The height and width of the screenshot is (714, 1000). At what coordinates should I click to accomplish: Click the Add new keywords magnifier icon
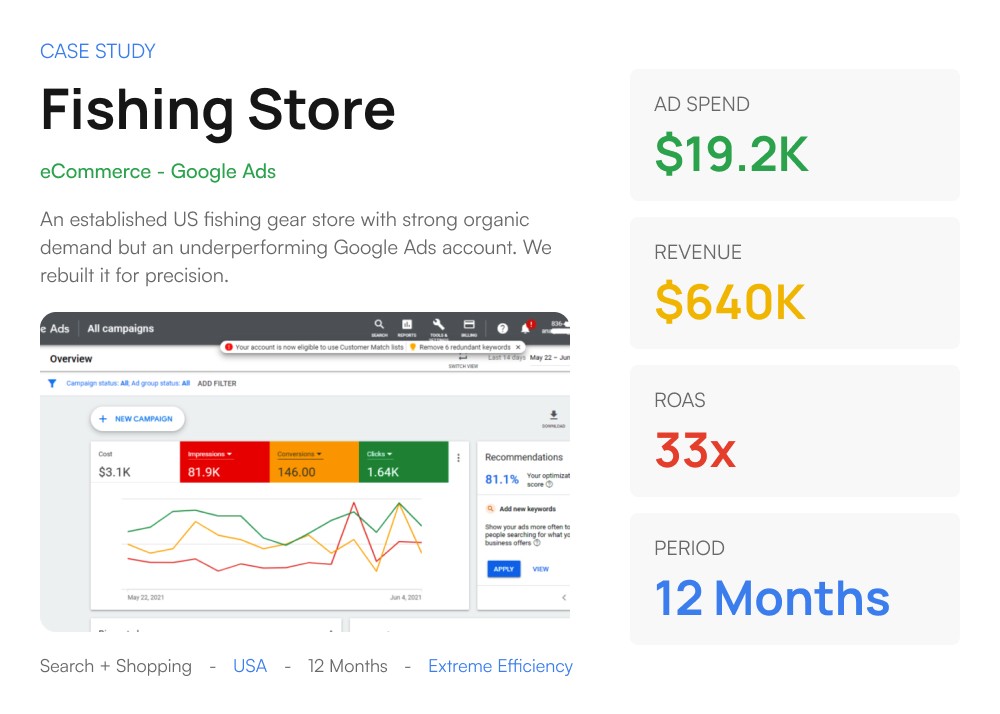tap(490, 509)
